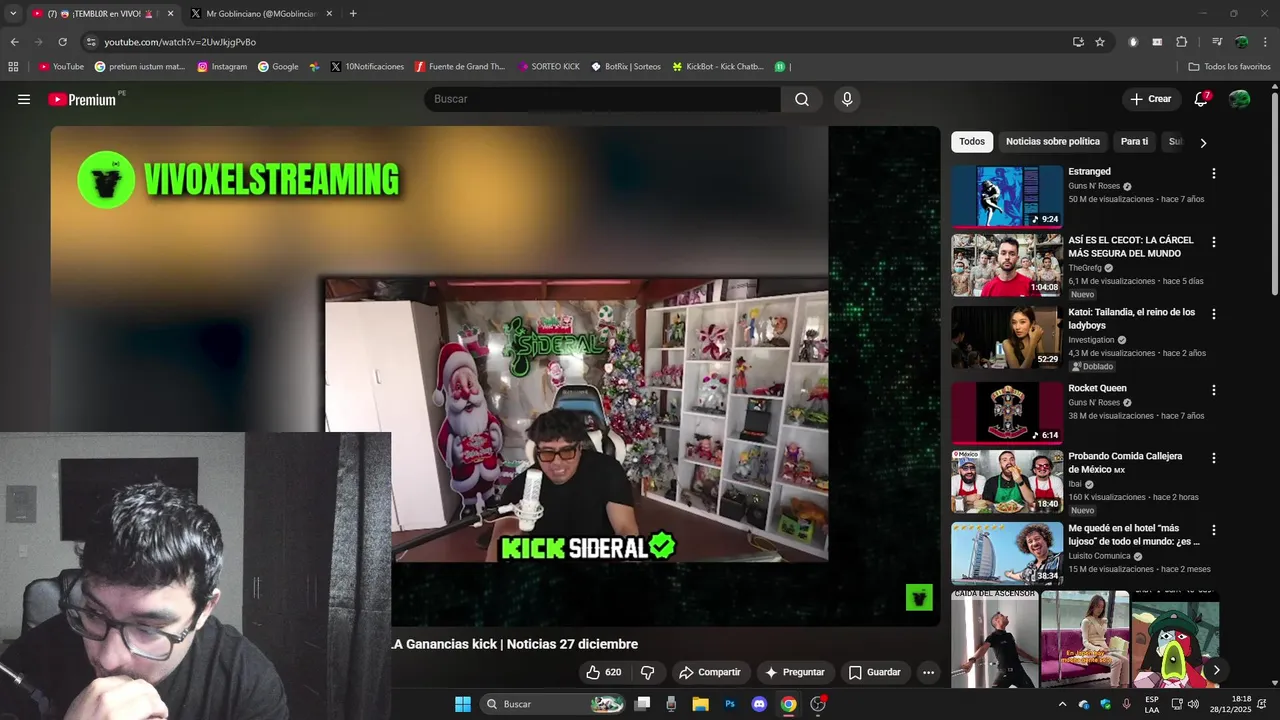Open TheGrefg channel name link
Screen dimensions: 1280x720
[x=1084, y=268]
